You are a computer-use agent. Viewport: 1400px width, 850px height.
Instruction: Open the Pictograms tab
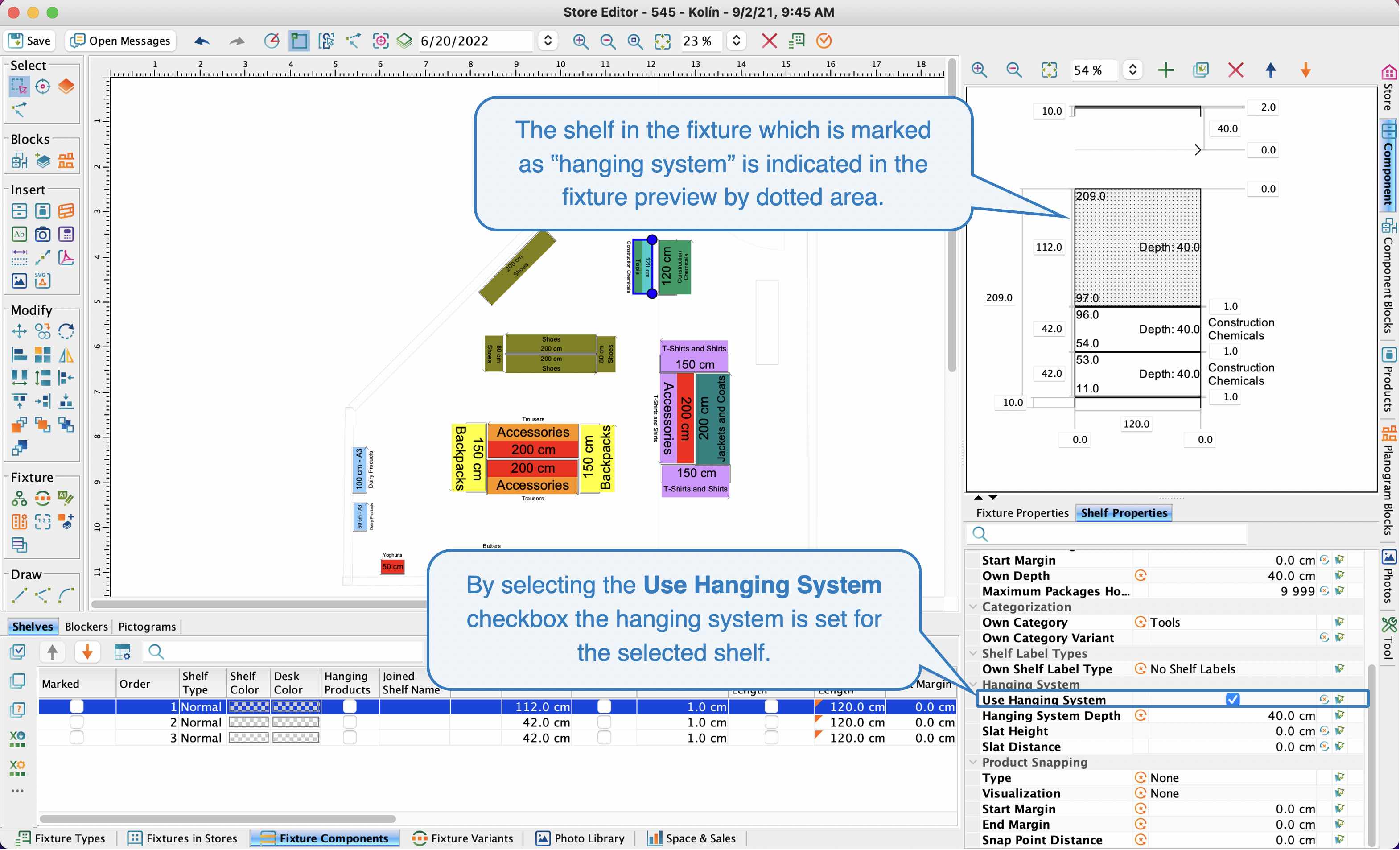coord(147,627)
